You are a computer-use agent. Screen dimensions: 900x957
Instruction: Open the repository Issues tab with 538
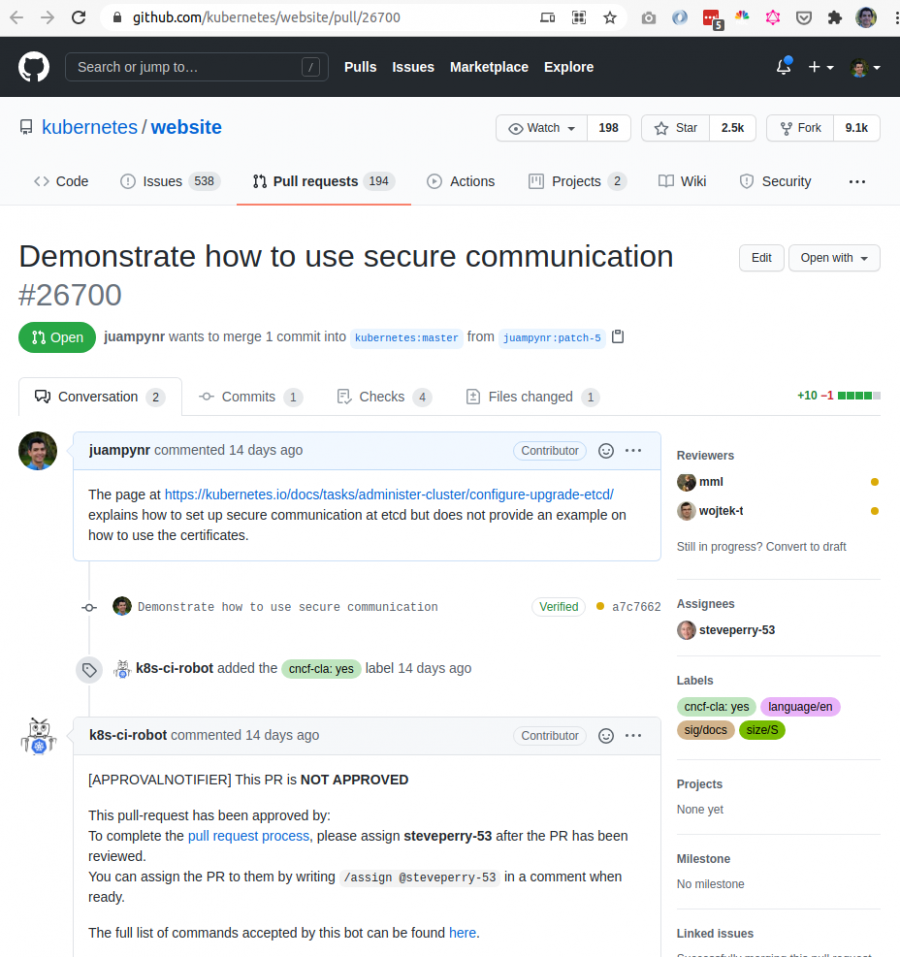point(170,181)
